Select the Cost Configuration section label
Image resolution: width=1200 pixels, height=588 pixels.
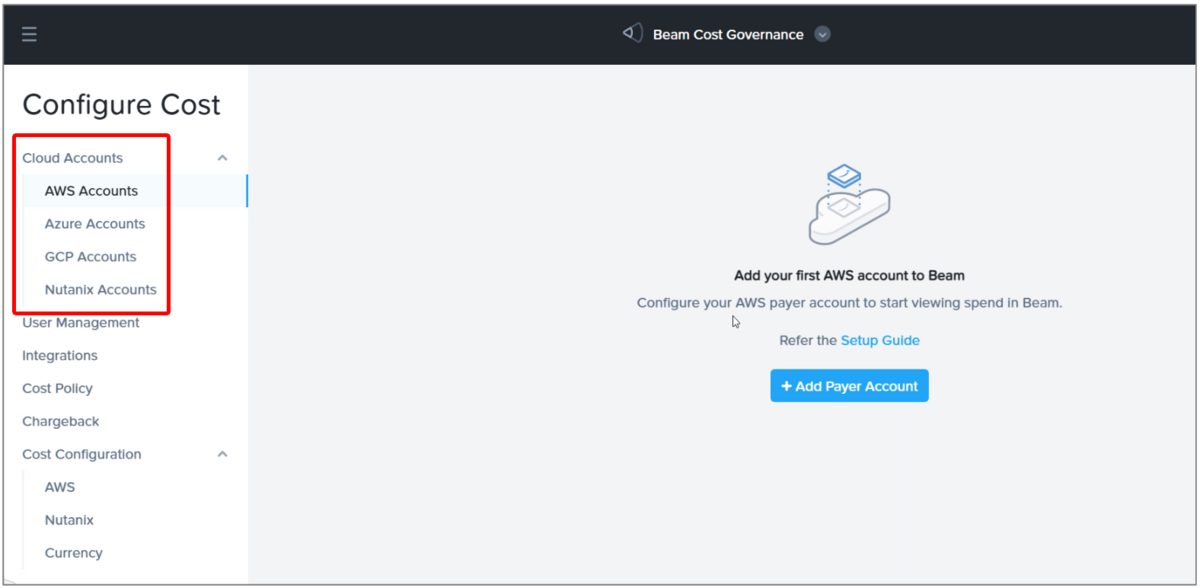[82, 454]
